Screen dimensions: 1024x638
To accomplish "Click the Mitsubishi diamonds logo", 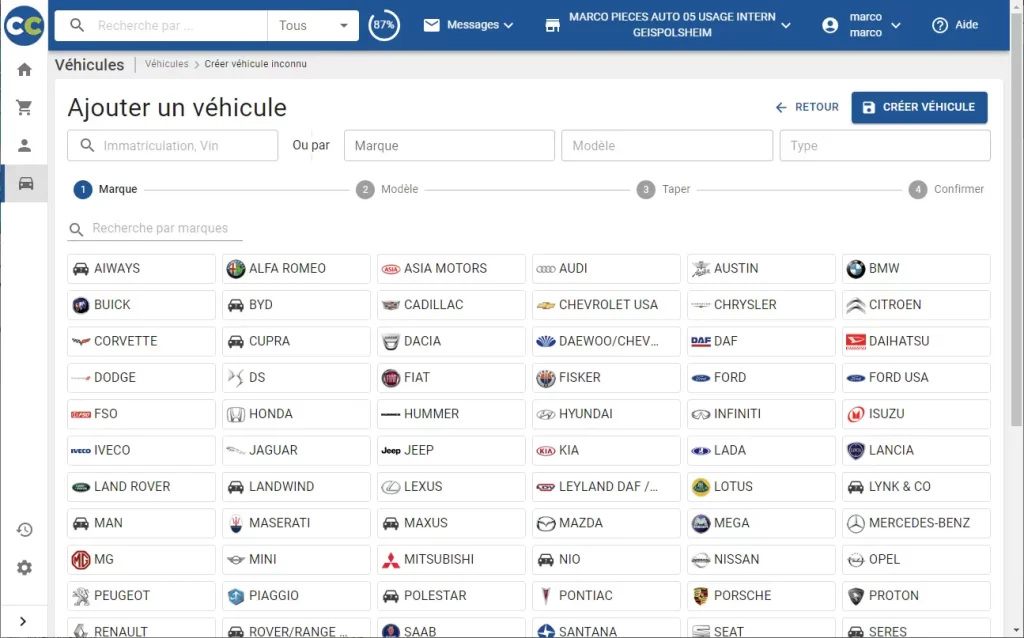I will [391, 560].
